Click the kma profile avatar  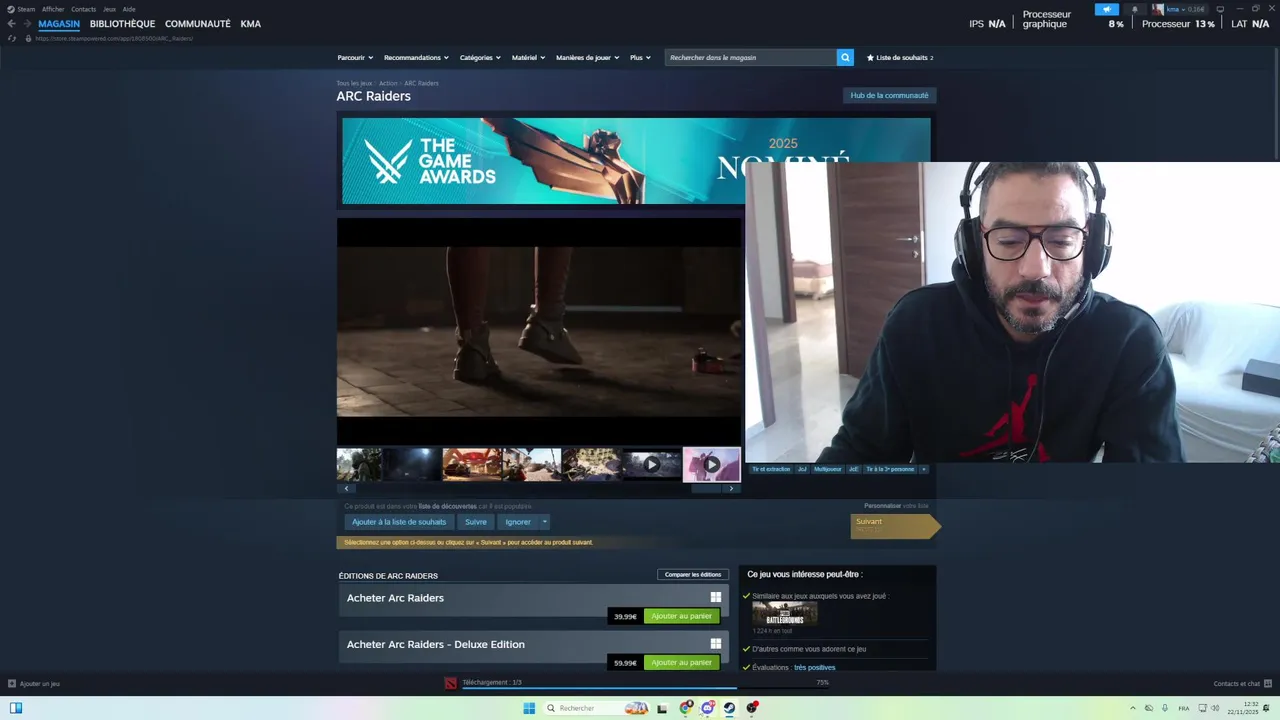(x=1158, y=9)
